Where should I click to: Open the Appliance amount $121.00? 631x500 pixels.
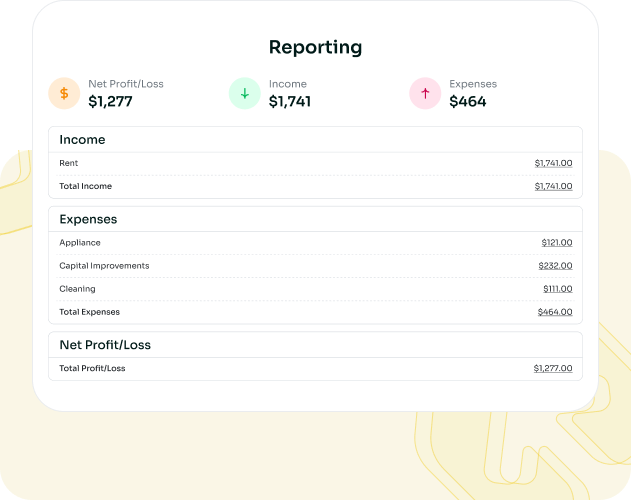coord(557,243)
